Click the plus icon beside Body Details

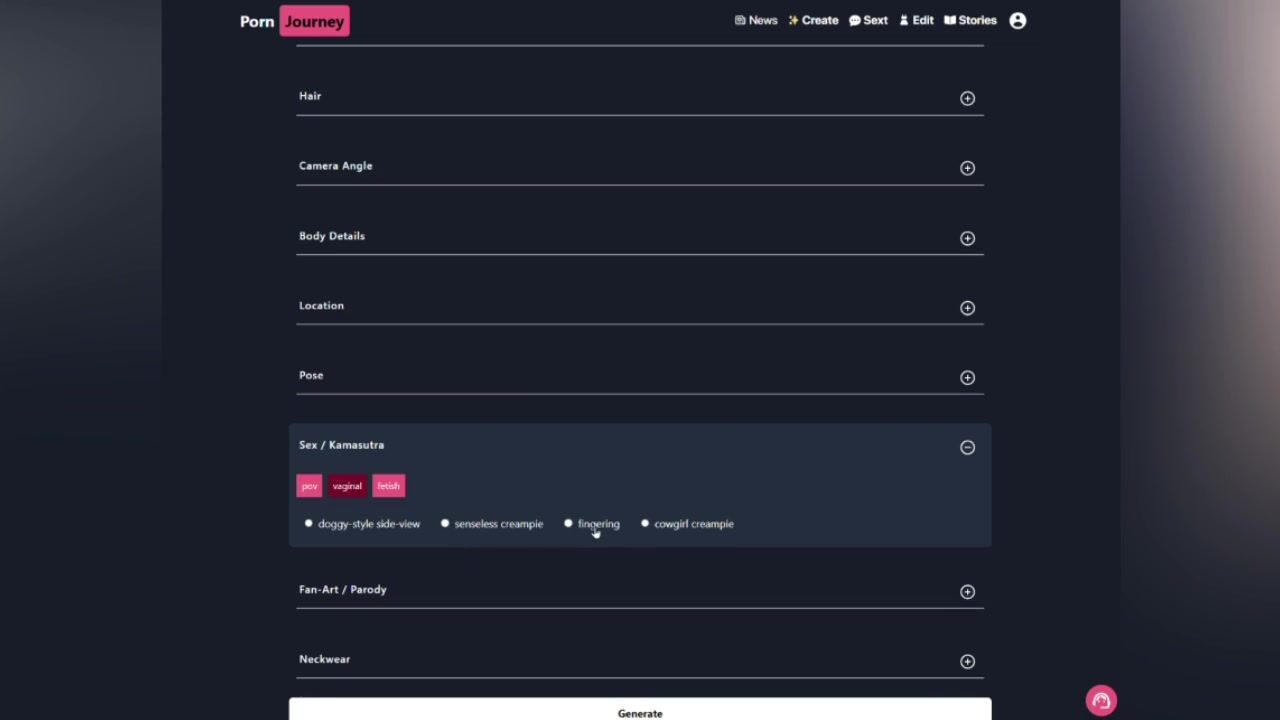click(x=967, y=238)
